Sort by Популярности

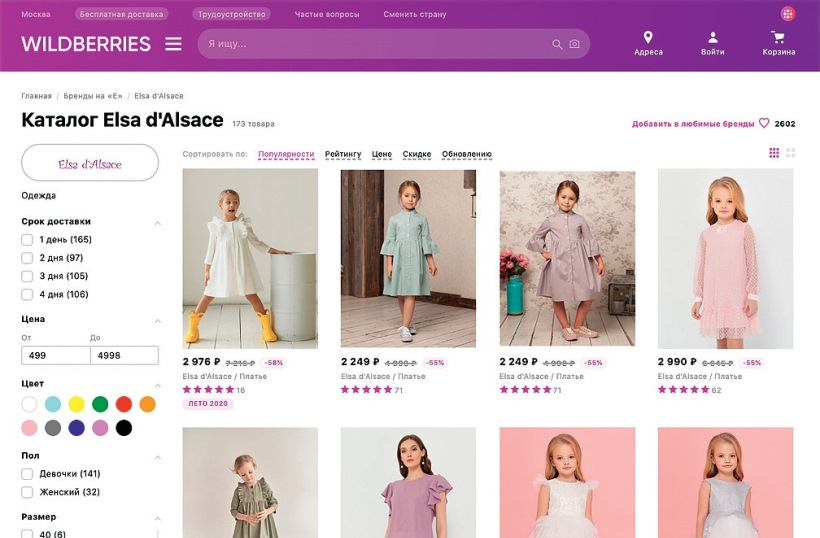286,154
